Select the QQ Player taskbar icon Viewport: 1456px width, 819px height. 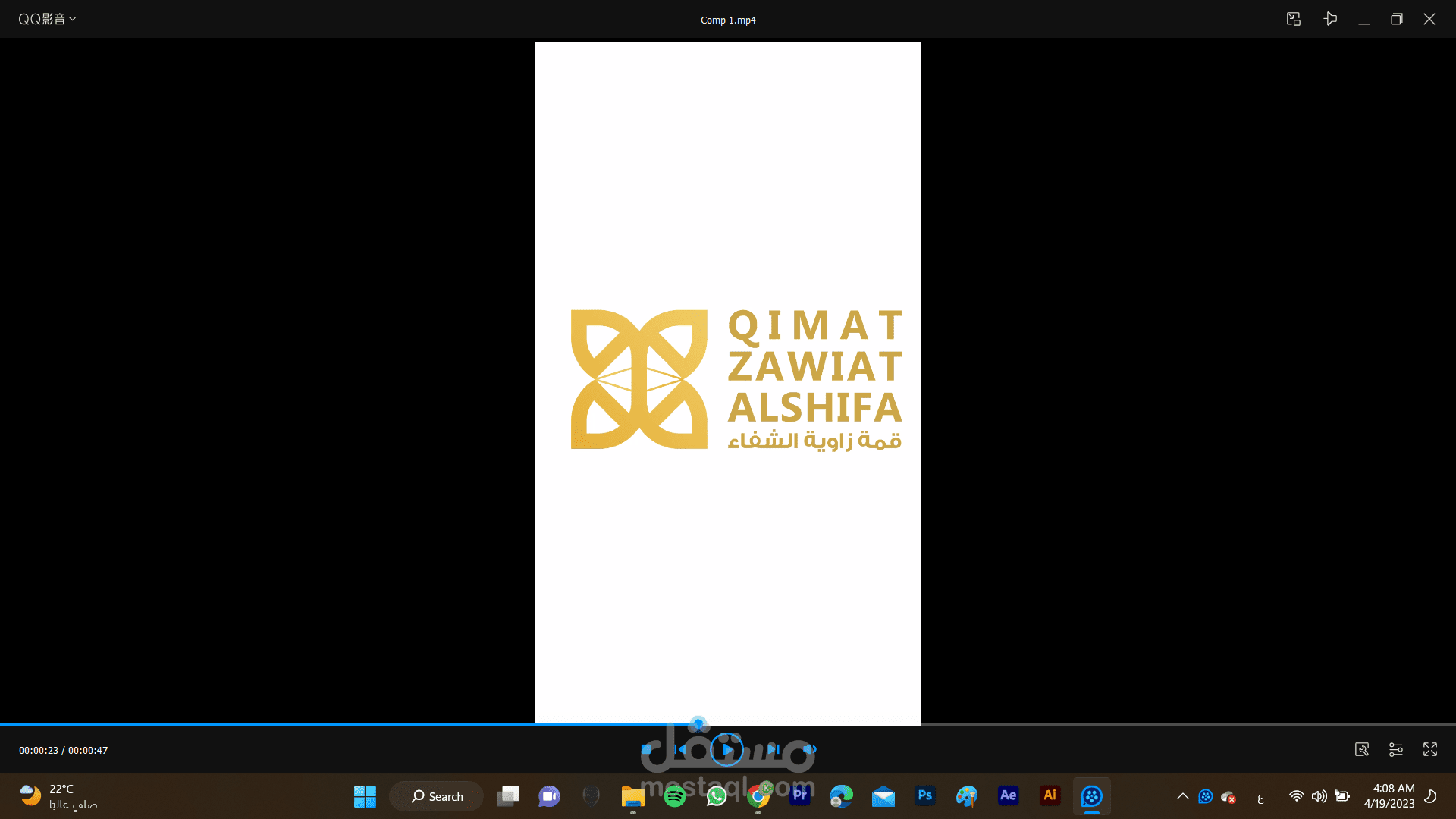click(1092, 796)
